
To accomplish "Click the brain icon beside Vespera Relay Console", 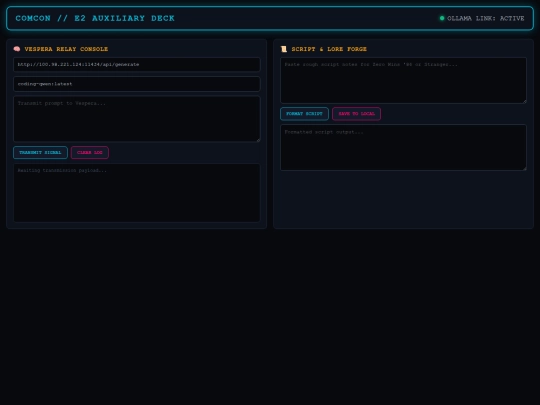I will 17,49.
